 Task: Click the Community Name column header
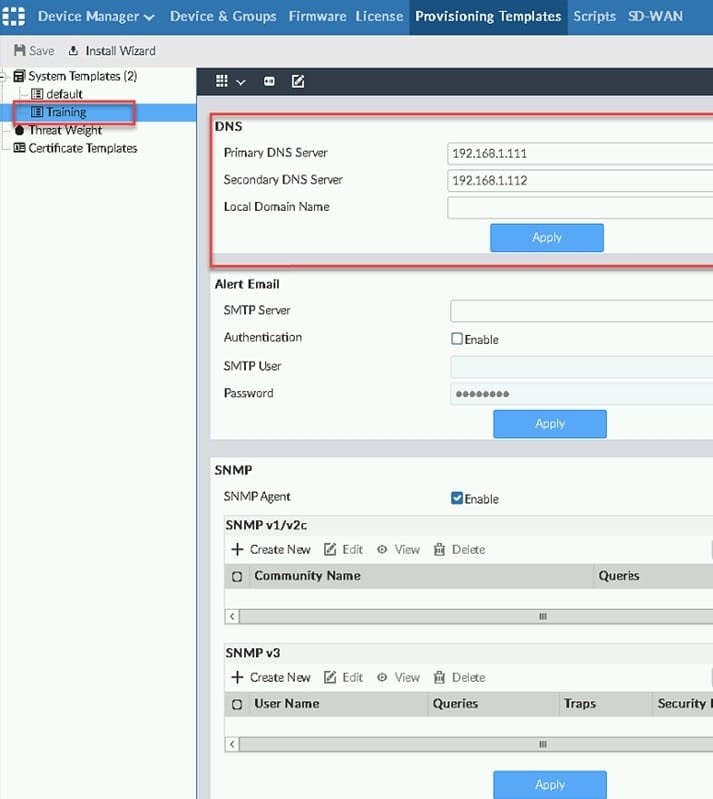pyautogui.click(x=307, y=576)
